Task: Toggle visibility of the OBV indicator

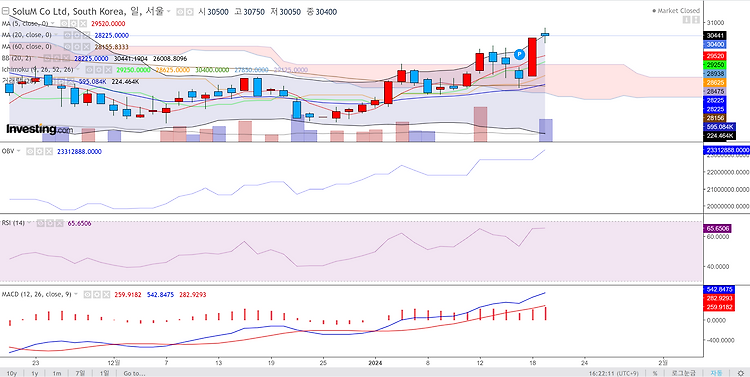Action: point(30,152)
